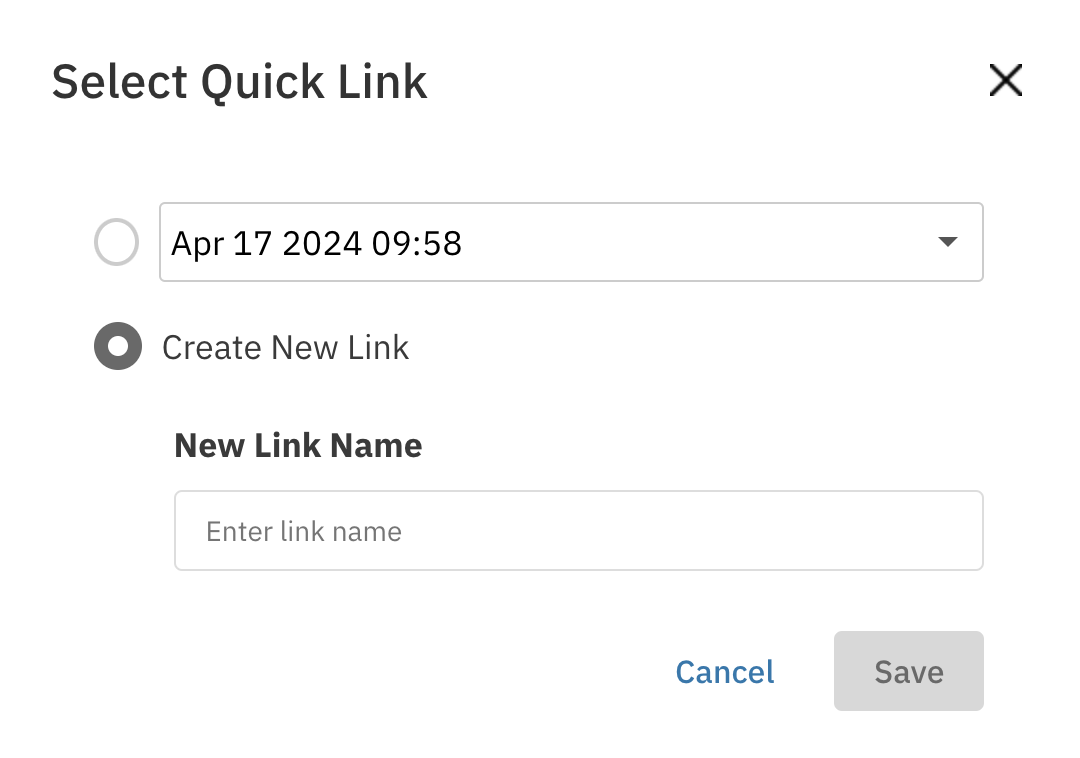Viewport: 1080px width, 758px height.
Task: Click Cancel to discard the quick link
Action: [x=725, y=671]
